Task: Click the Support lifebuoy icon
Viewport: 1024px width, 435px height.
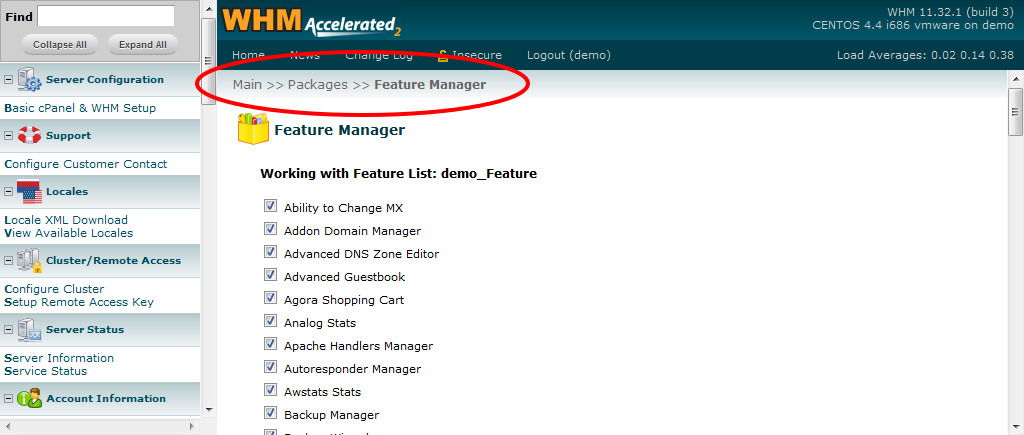Action: (x=29, y=135)
